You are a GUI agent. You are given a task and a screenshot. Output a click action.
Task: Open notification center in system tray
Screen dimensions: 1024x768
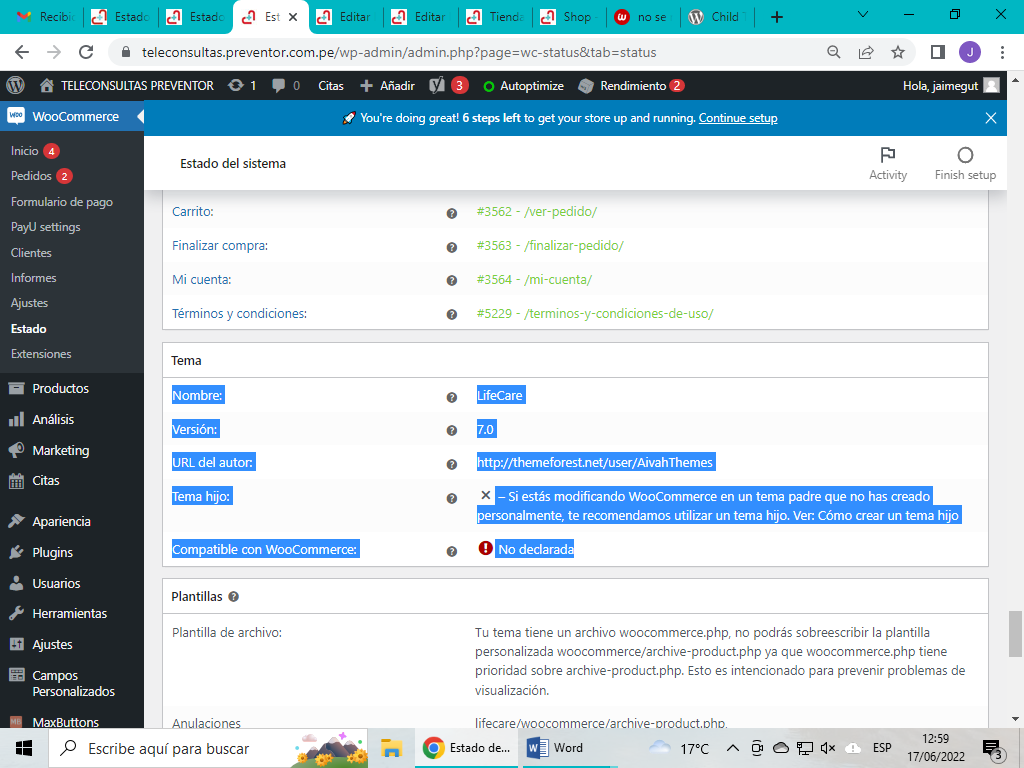click(x=992, y=748)
